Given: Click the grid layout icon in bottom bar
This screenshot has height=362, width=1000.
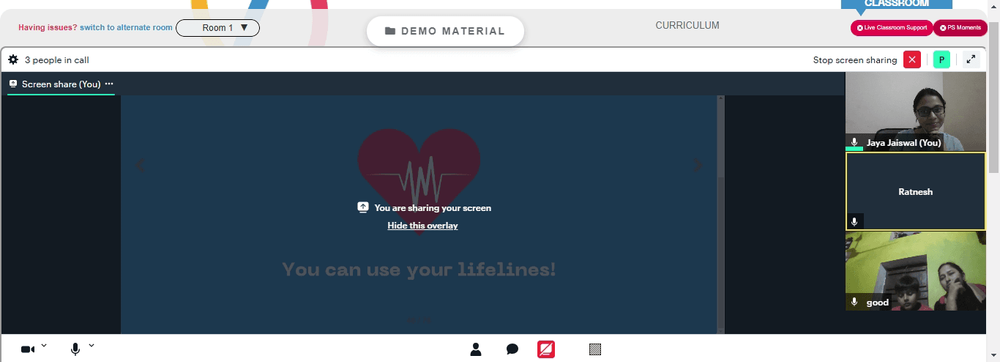Looking at the screenshot, I should pyautogui.click(x=595, y=349).
